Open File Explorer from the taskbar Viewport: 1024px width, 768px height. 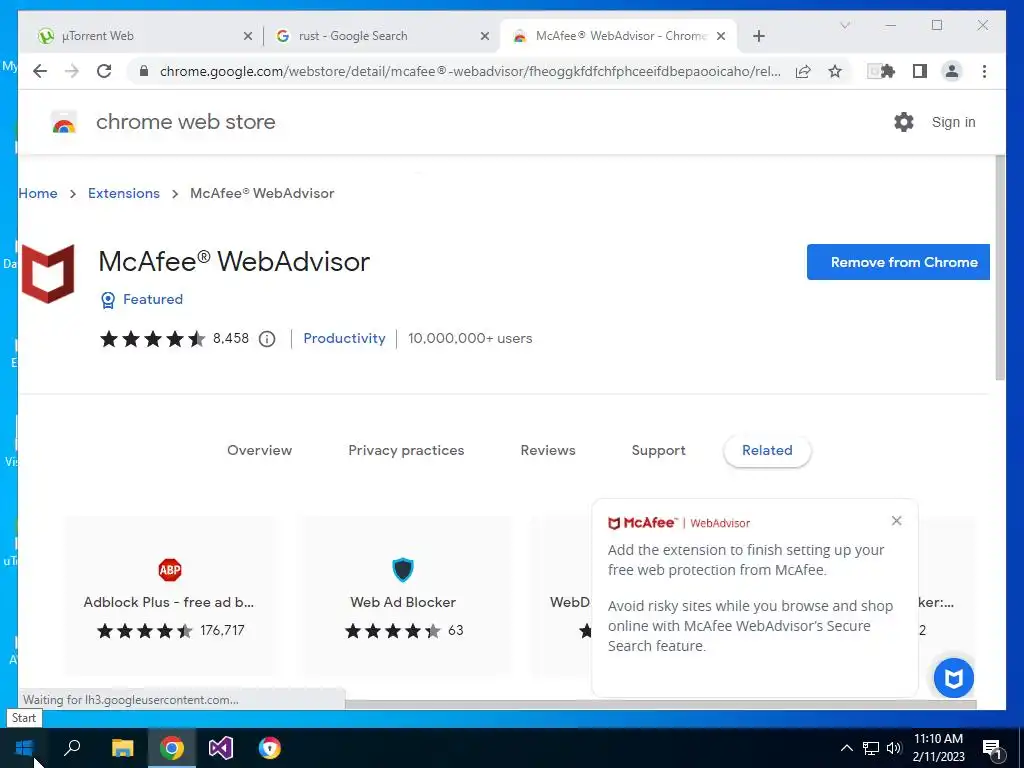[122, 748]
